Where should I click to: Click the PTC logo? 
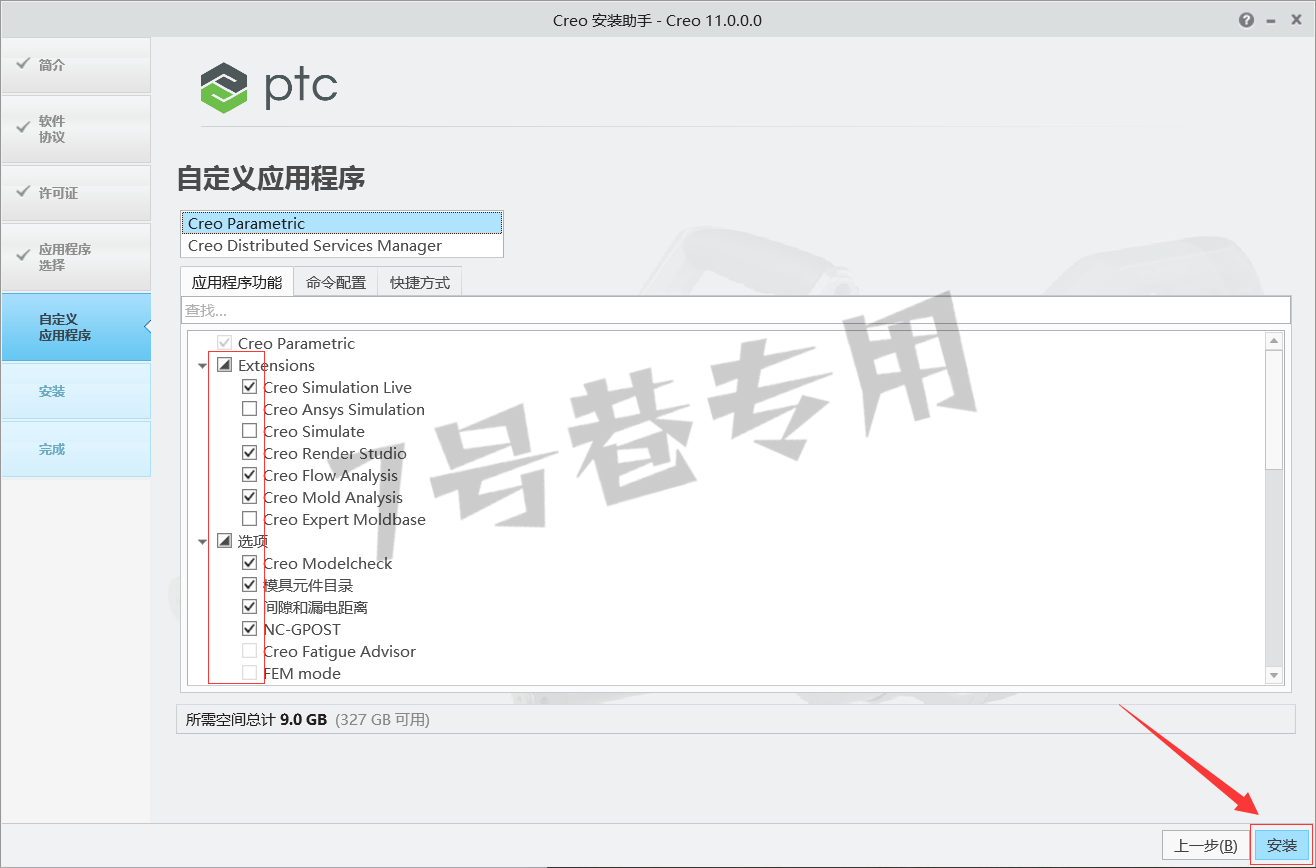click(x=269, y=87)
